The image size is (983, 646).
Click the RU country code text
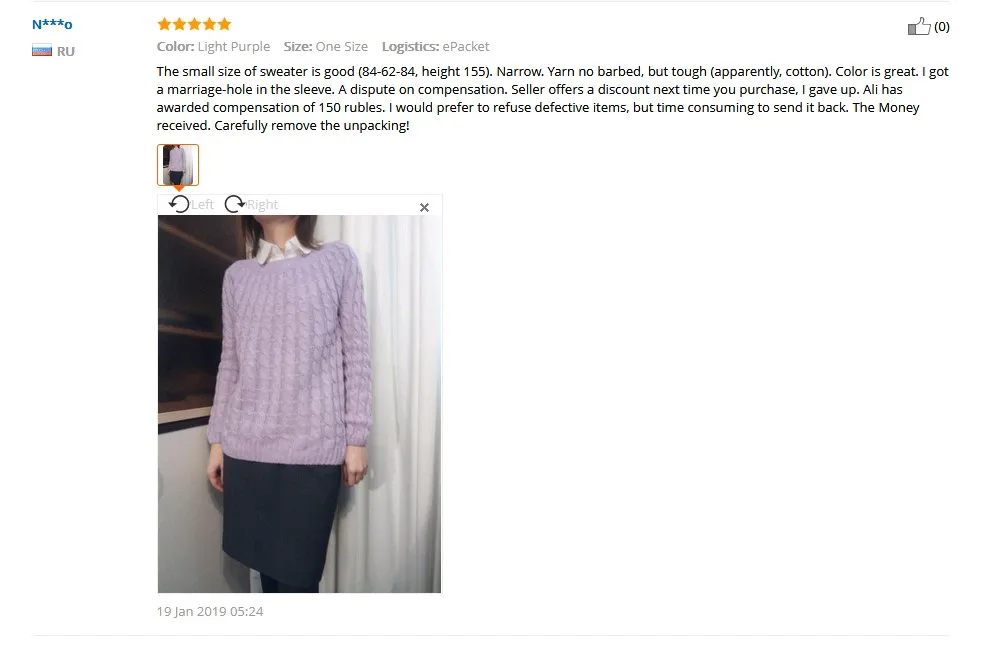click(66, 51)
